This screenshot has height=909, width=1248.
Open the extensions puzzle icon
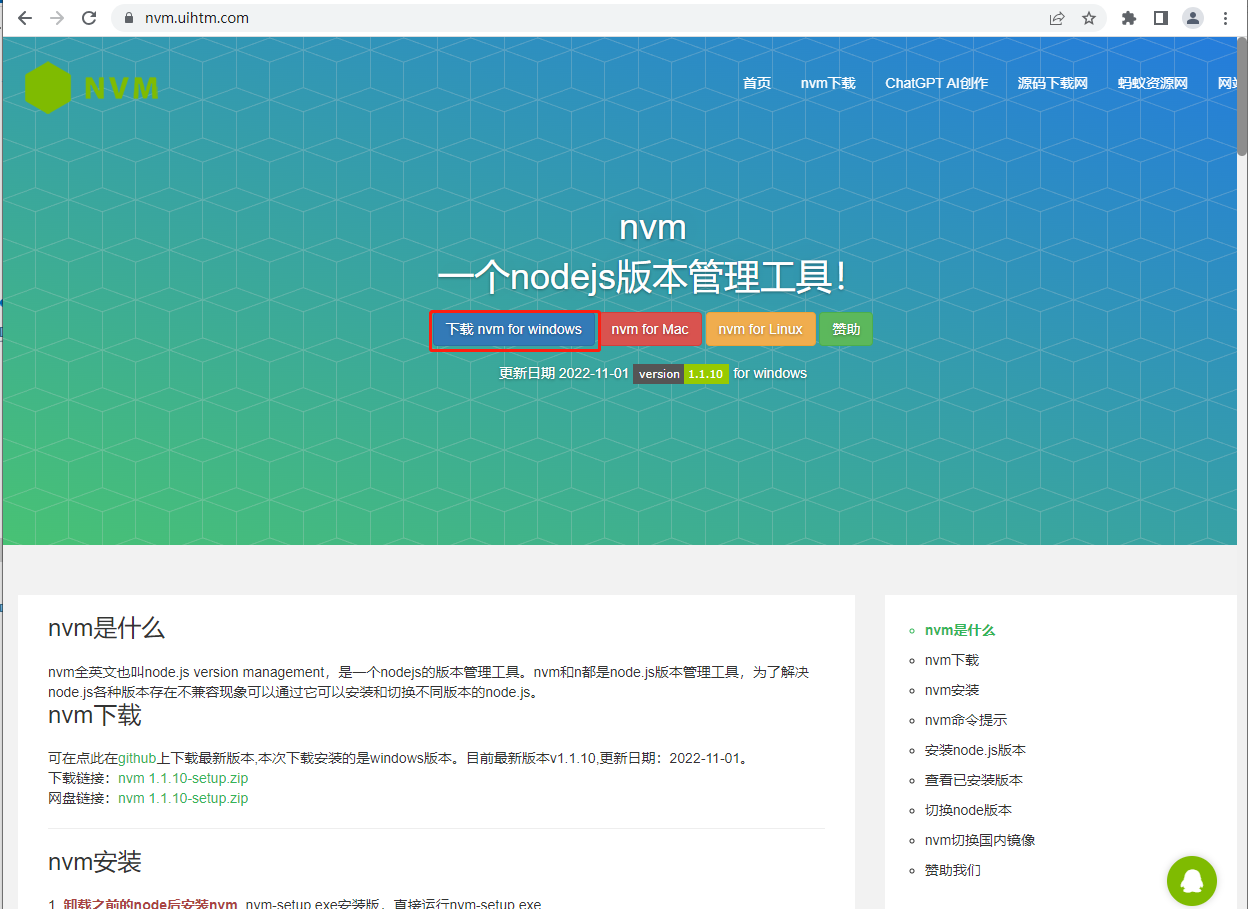click(1129, 18)
